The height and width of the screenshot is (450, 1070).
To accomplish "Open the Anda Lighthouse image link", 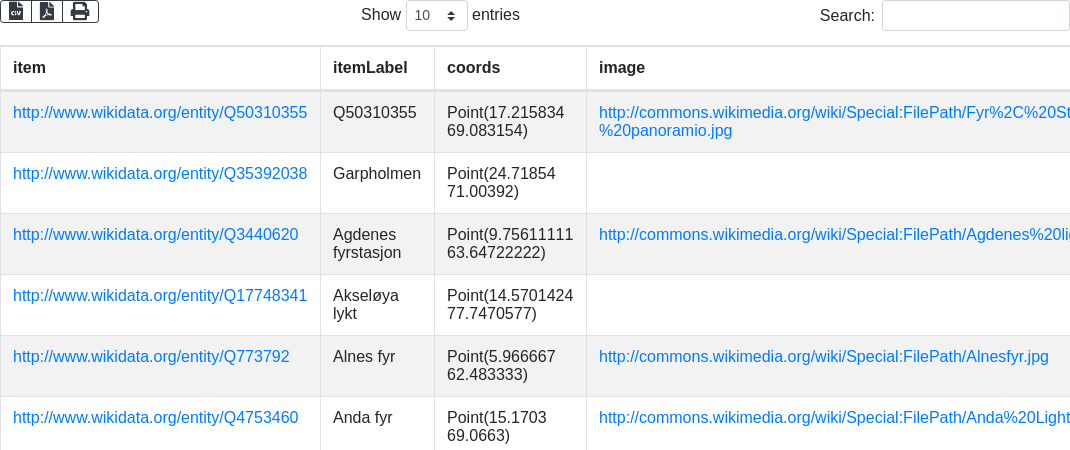I will pos(834,418).
